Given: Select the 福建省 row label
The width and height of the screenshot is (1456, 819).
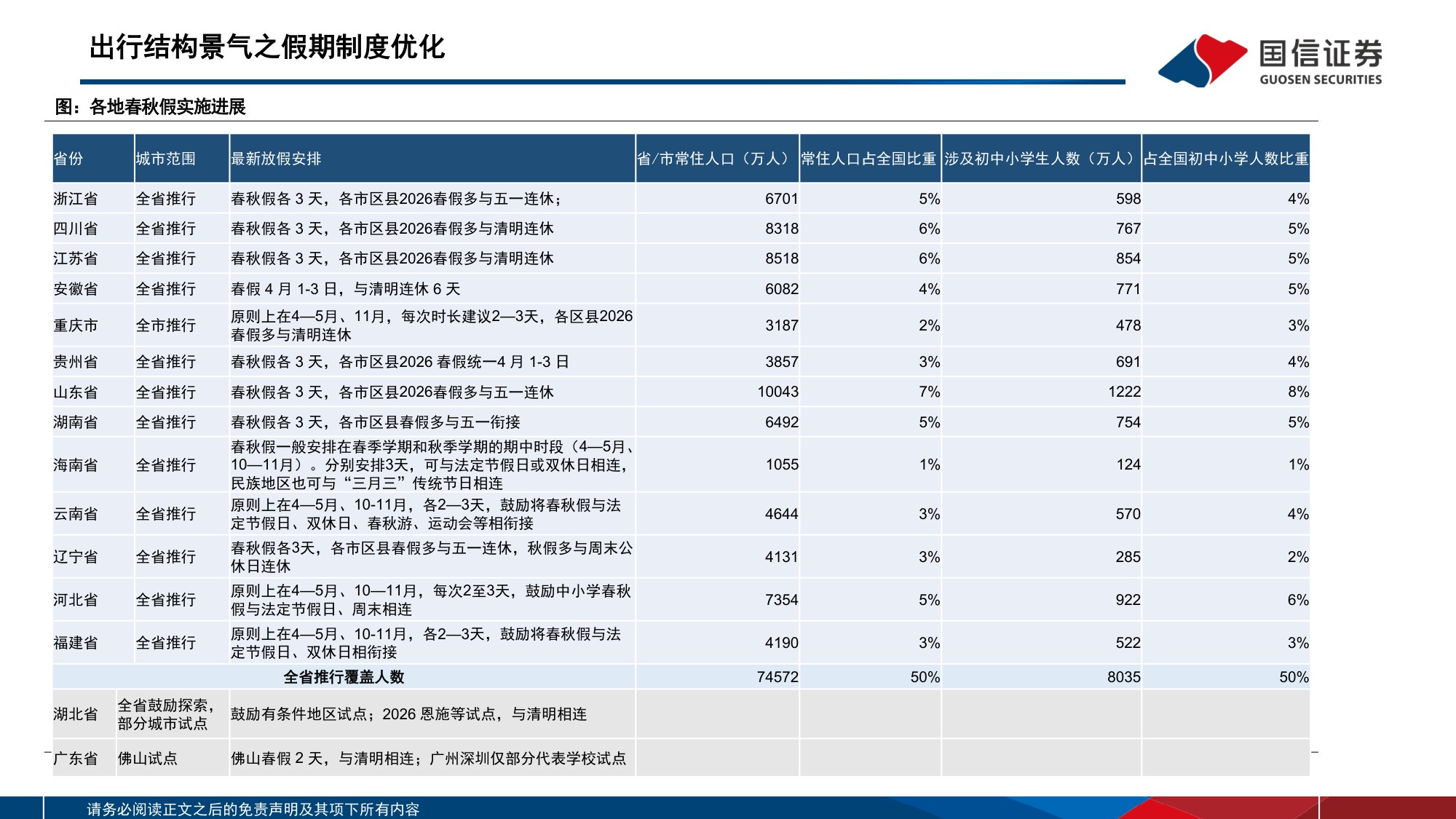Looking at the screenshot, I should [76, 643].
